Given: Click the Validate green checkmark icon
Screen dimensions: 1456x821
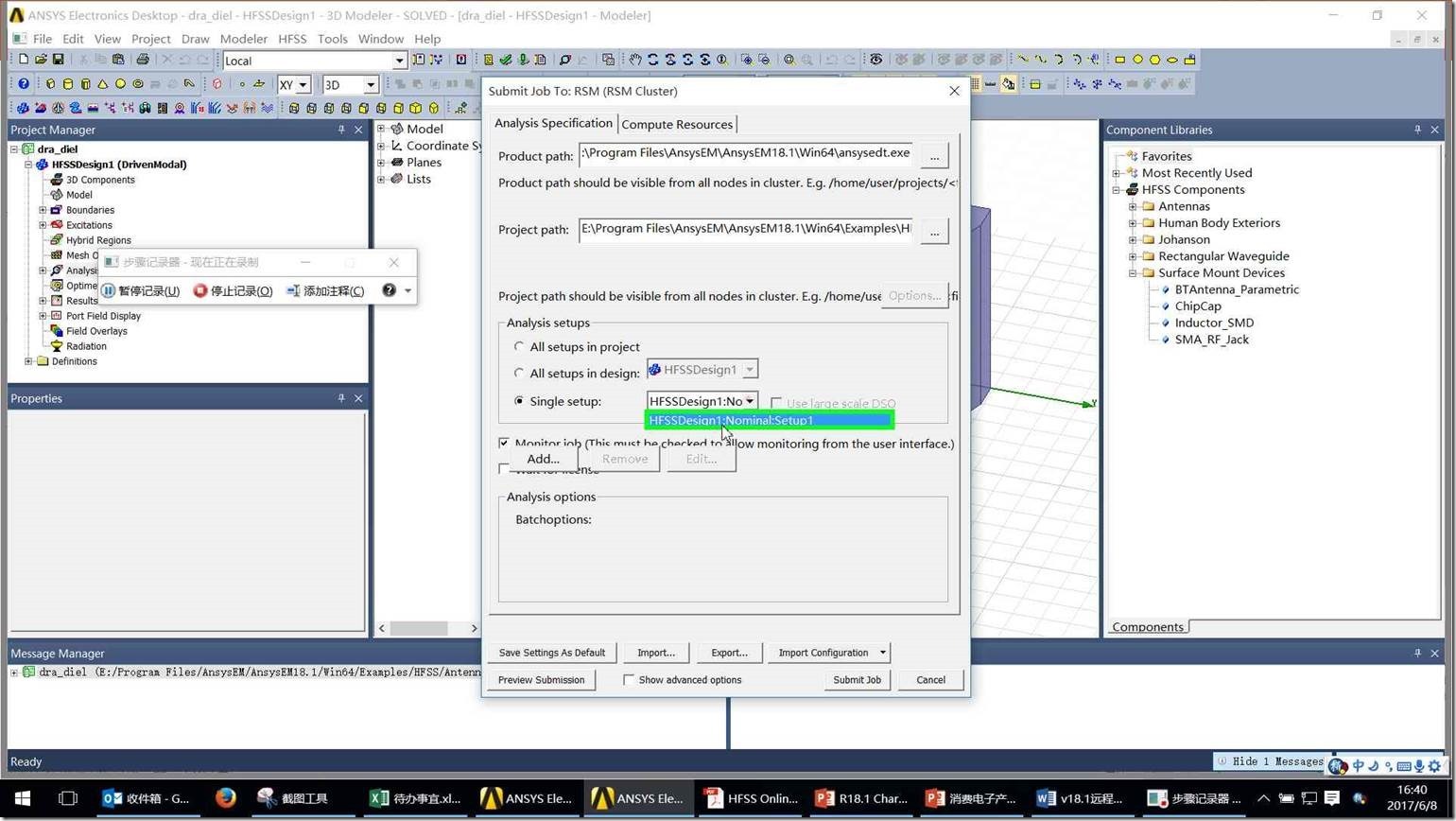Looking at the screenshot, I should point(506,60).
